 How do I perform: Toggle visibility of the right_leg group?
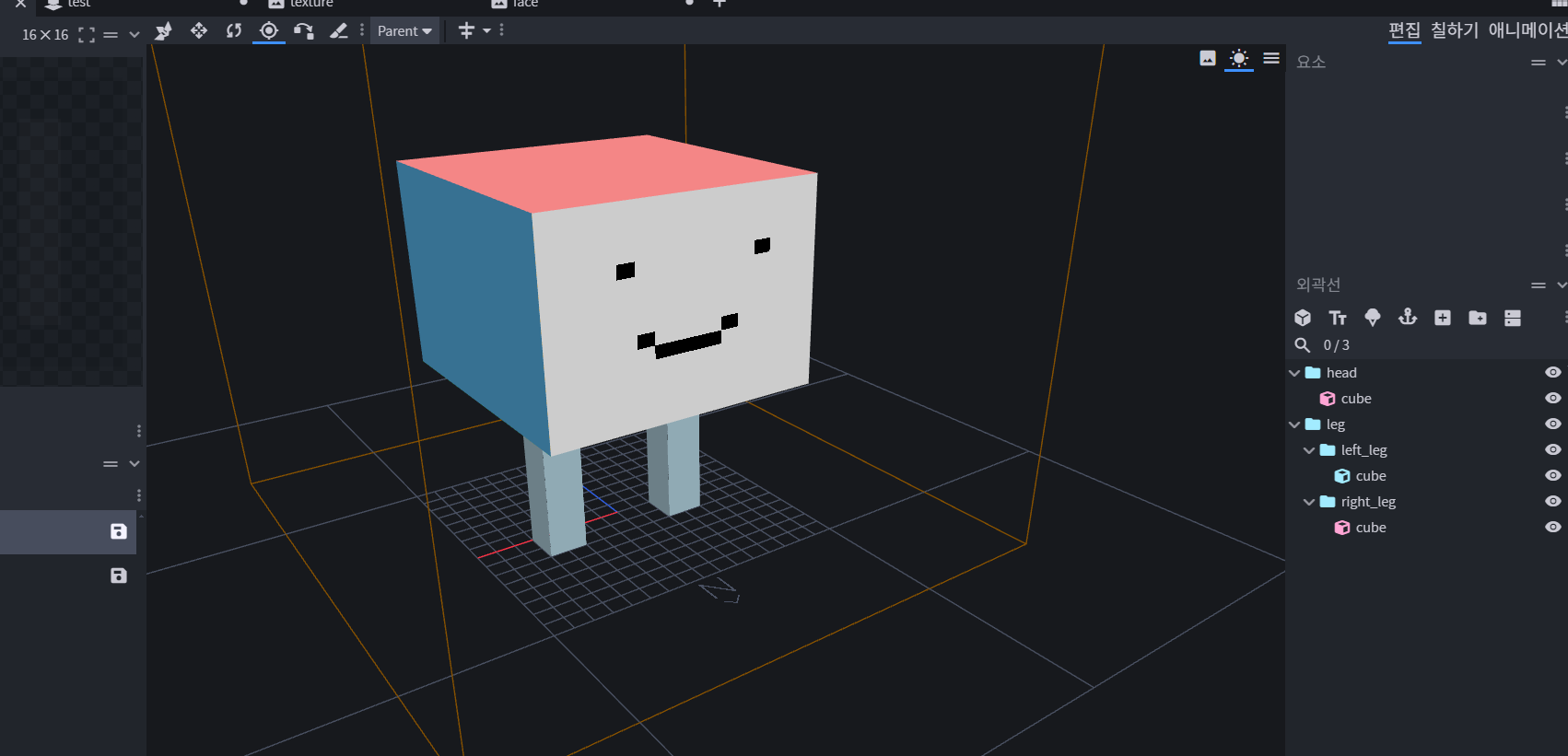point(1553,502)
